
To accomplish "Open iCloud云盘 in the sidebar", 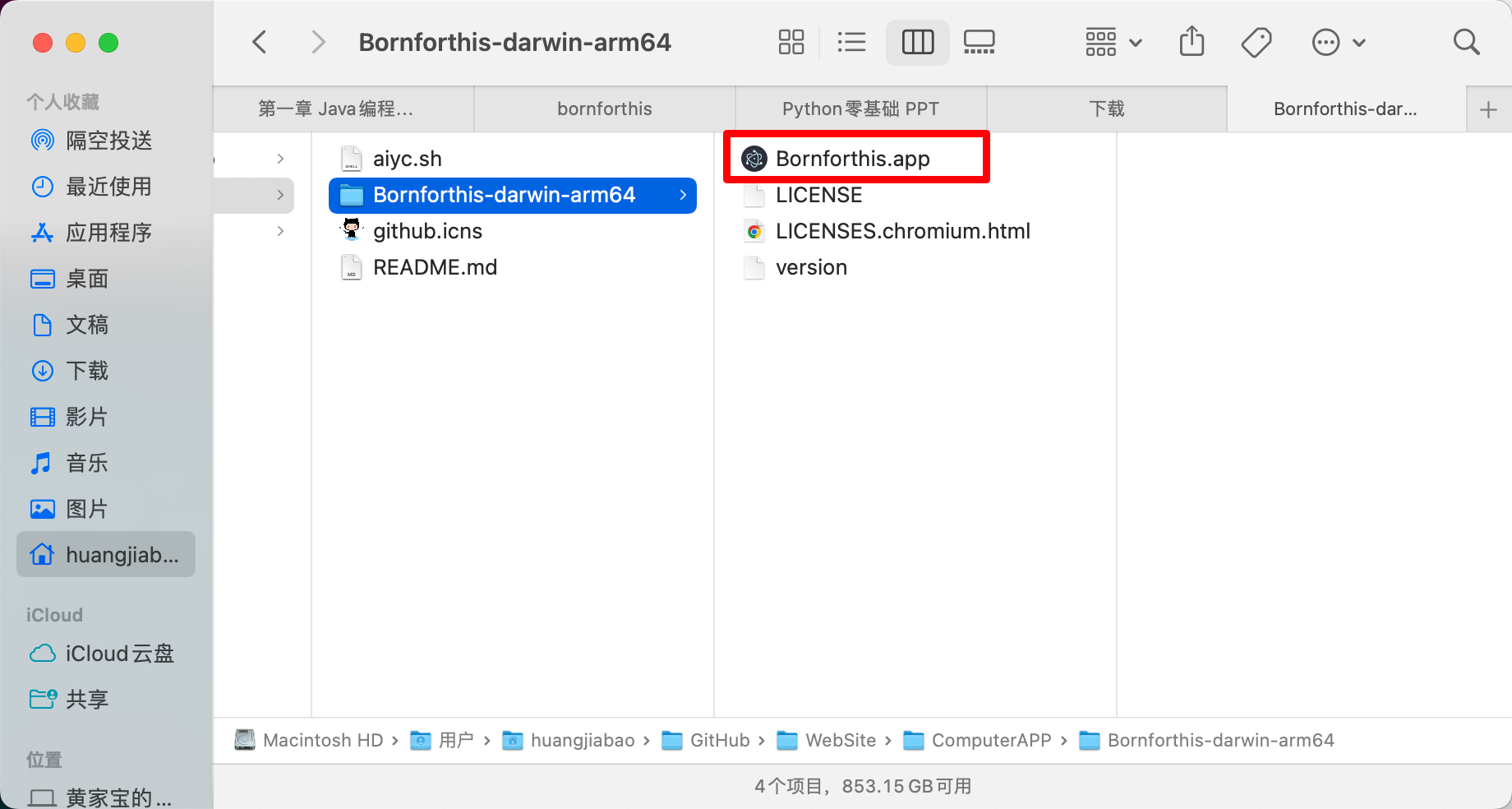I will pyautogui.click(x=106, y=654).
